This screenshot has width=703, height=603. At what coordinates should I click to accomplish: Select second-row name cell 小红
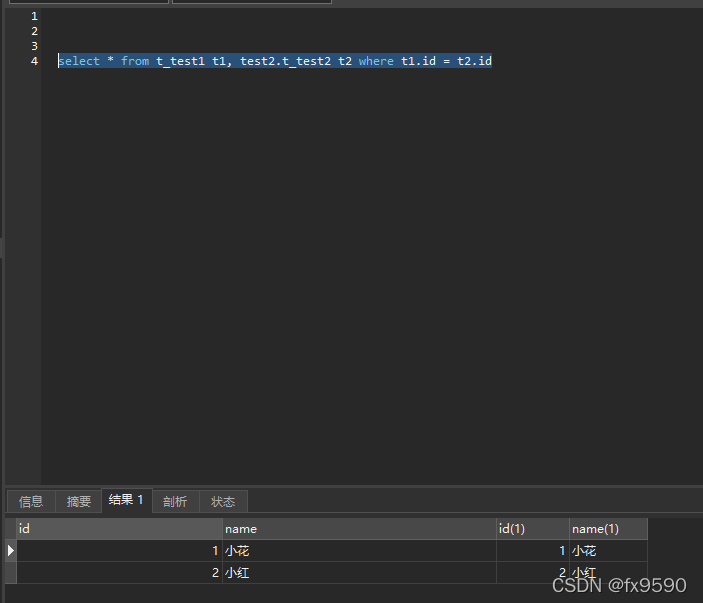pyautogui.click(x=358, y=573)
